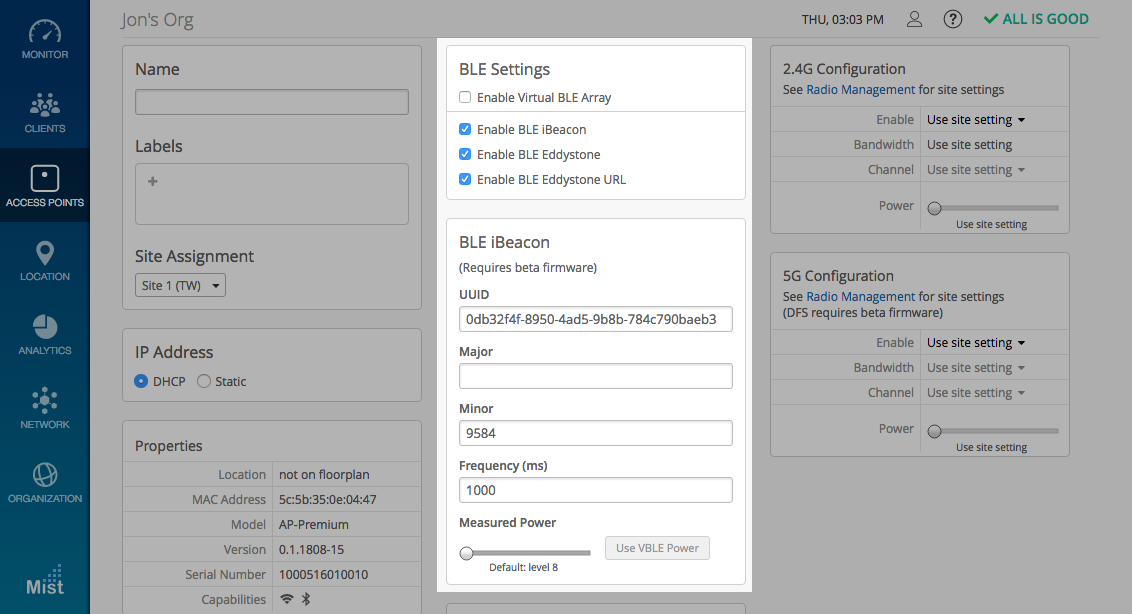Open Organization globe icon
This screenshot has height=614, width=1132.
[x=45, y=475]
